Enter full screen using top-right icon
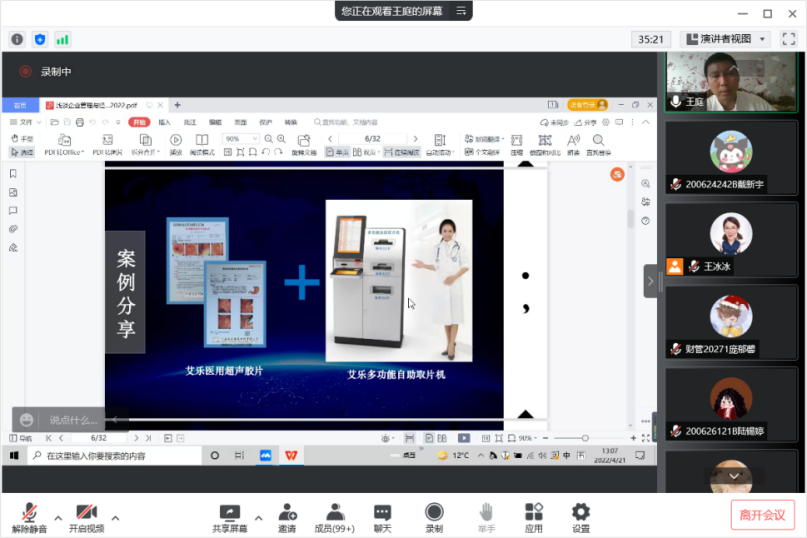 click(788, 39)
